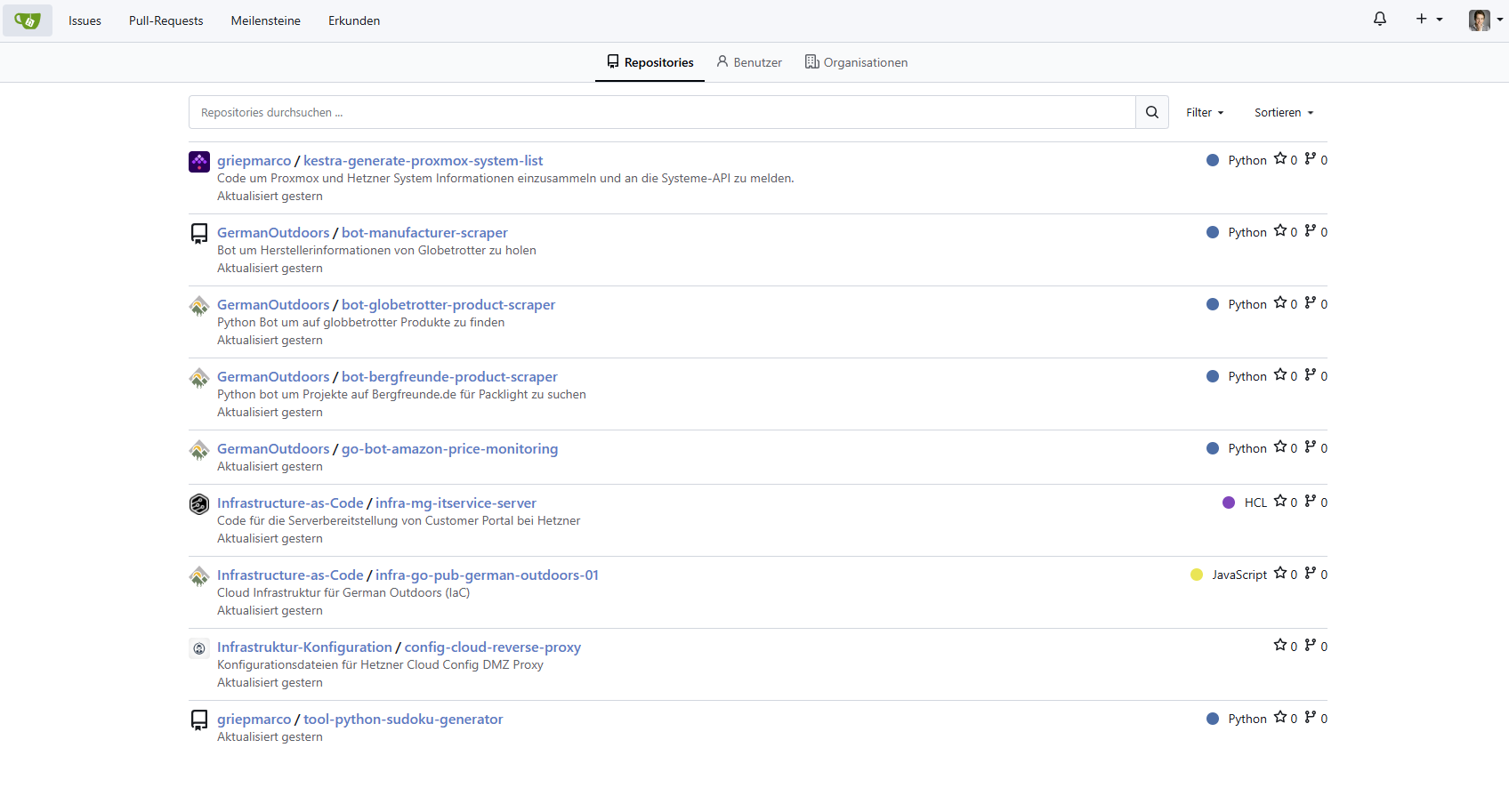Viewport: 1509px width, 812px height.
Task: Click the star icon for bot-manufacturer-scraper
Action: 1280,230
